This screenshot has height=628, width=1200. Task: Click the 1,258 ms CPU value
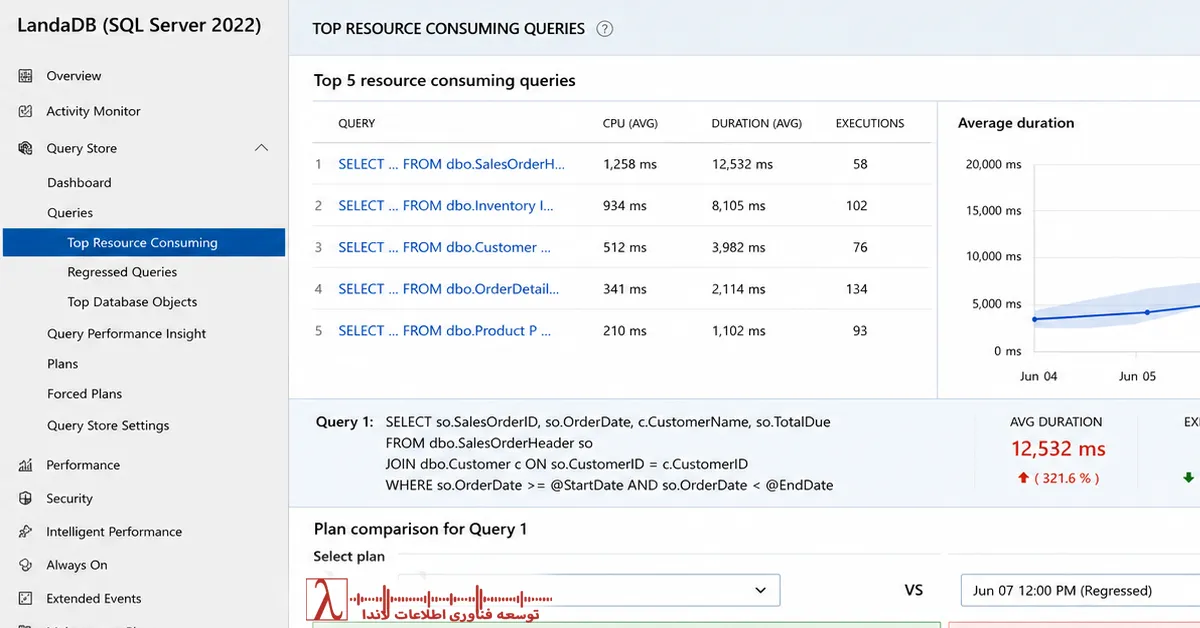630,164
